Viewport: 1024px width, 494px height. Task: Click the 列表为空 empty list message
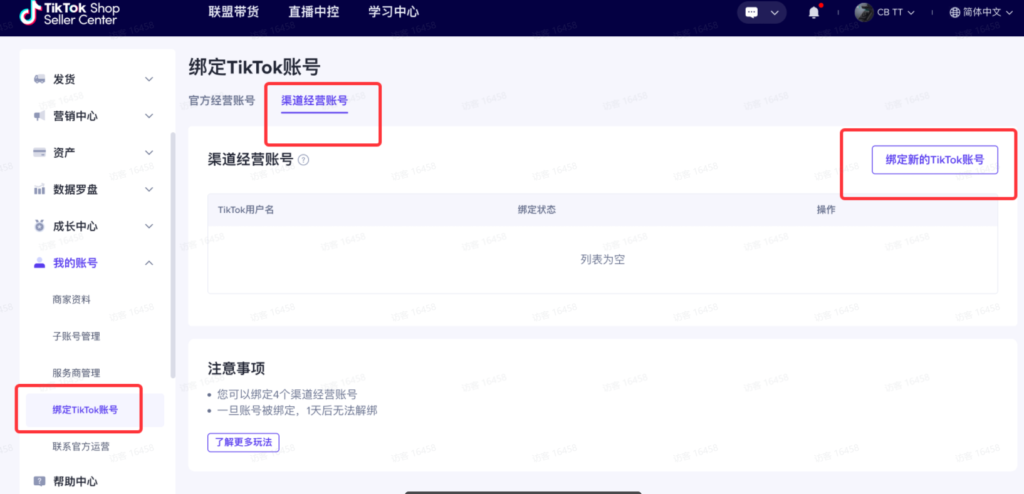603,259
